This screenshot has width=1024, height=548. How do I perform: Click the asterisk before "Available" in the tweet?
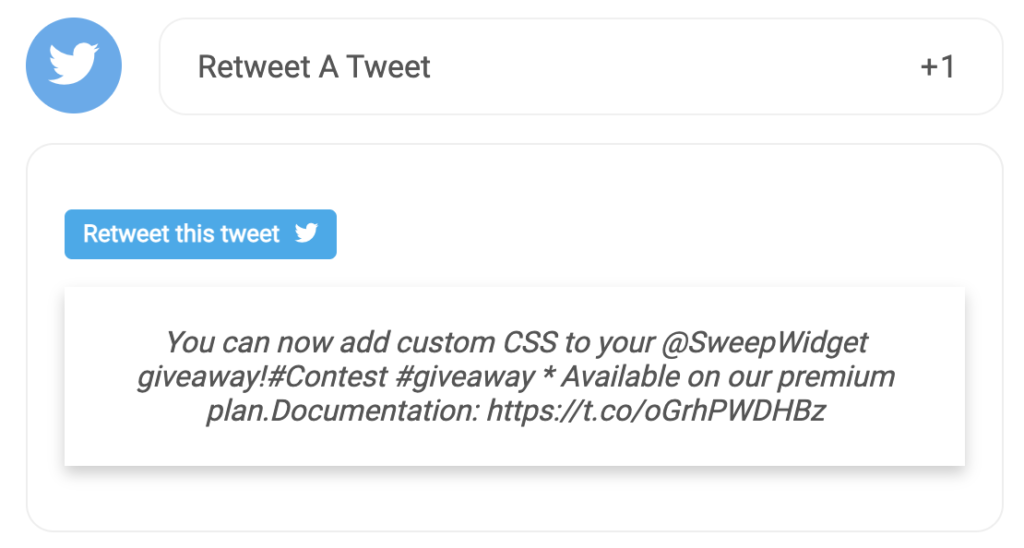(x=548, y=375)
